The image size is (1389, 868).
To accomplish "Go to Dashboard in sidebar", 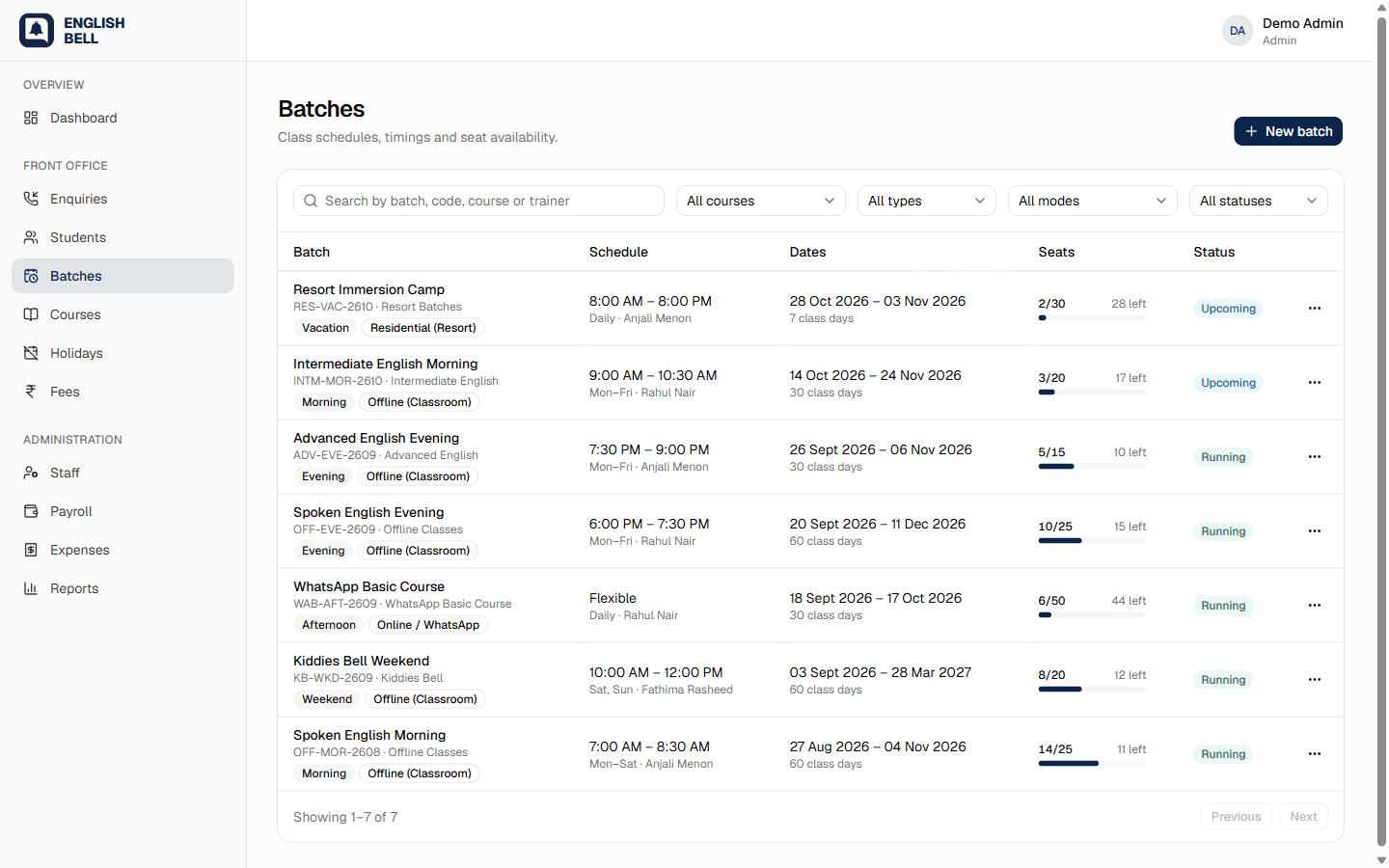I will [123, 118].
